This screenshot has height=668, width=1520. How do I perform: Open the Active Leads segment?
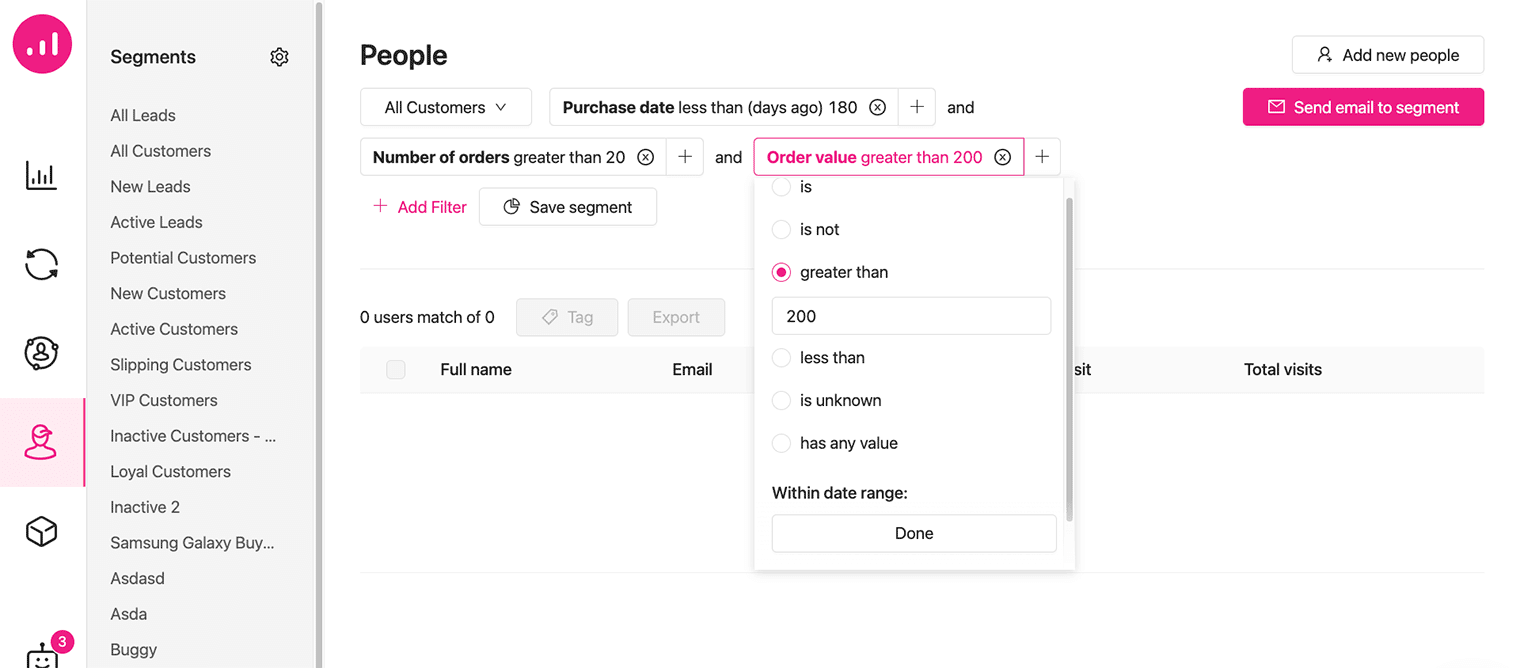156,222
